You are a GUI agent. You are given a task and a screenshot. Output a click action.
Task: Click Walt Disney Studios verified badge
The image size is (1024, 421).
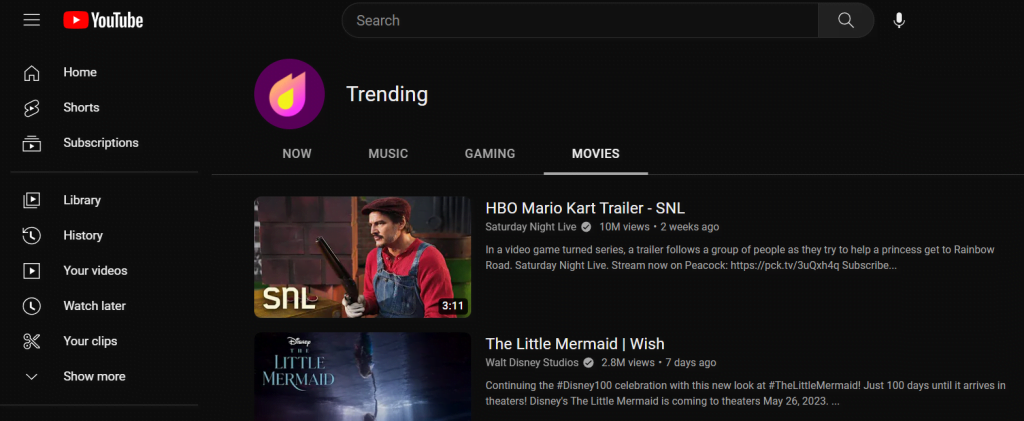pyautogui.click(x=588, y=363)
